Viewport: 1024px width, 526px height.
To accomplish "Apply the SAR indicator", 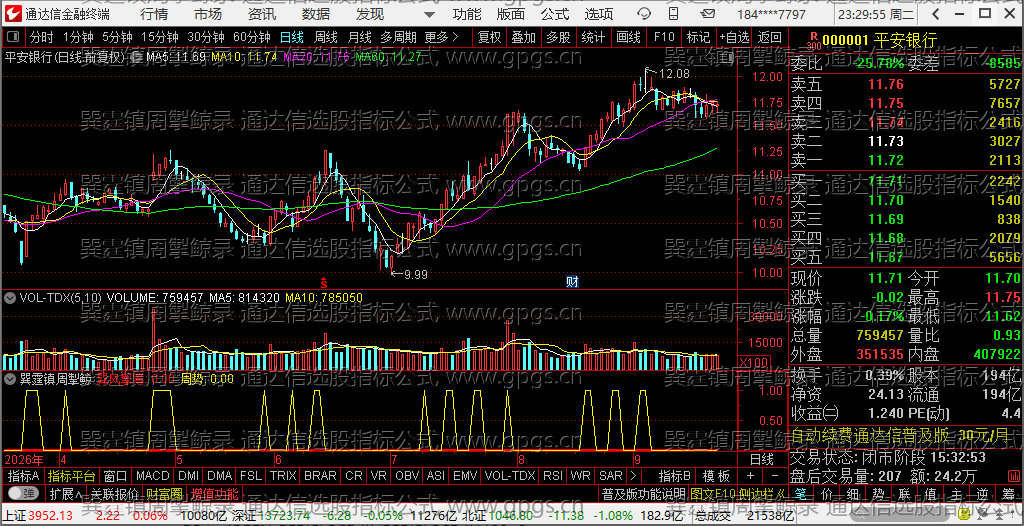I will pyautogui.click(x=611, y=475).
